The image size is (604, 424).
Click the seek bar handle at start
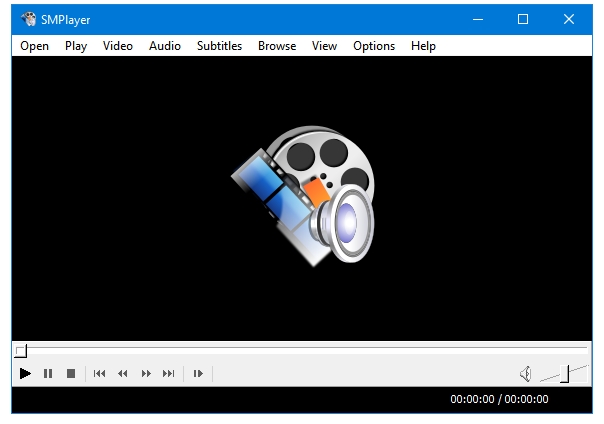click(21, 351)
